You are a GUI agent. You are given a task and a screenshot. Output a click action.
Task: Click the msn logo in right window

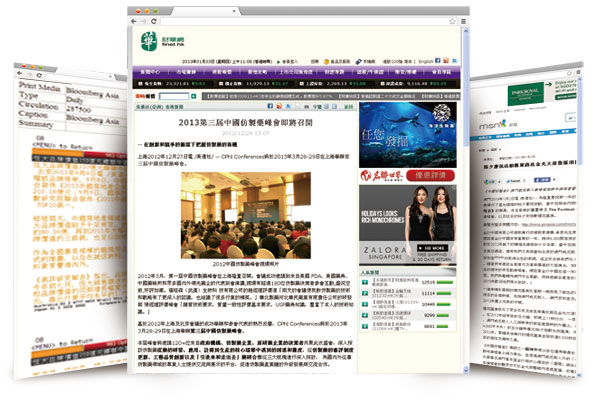point(492,125)
